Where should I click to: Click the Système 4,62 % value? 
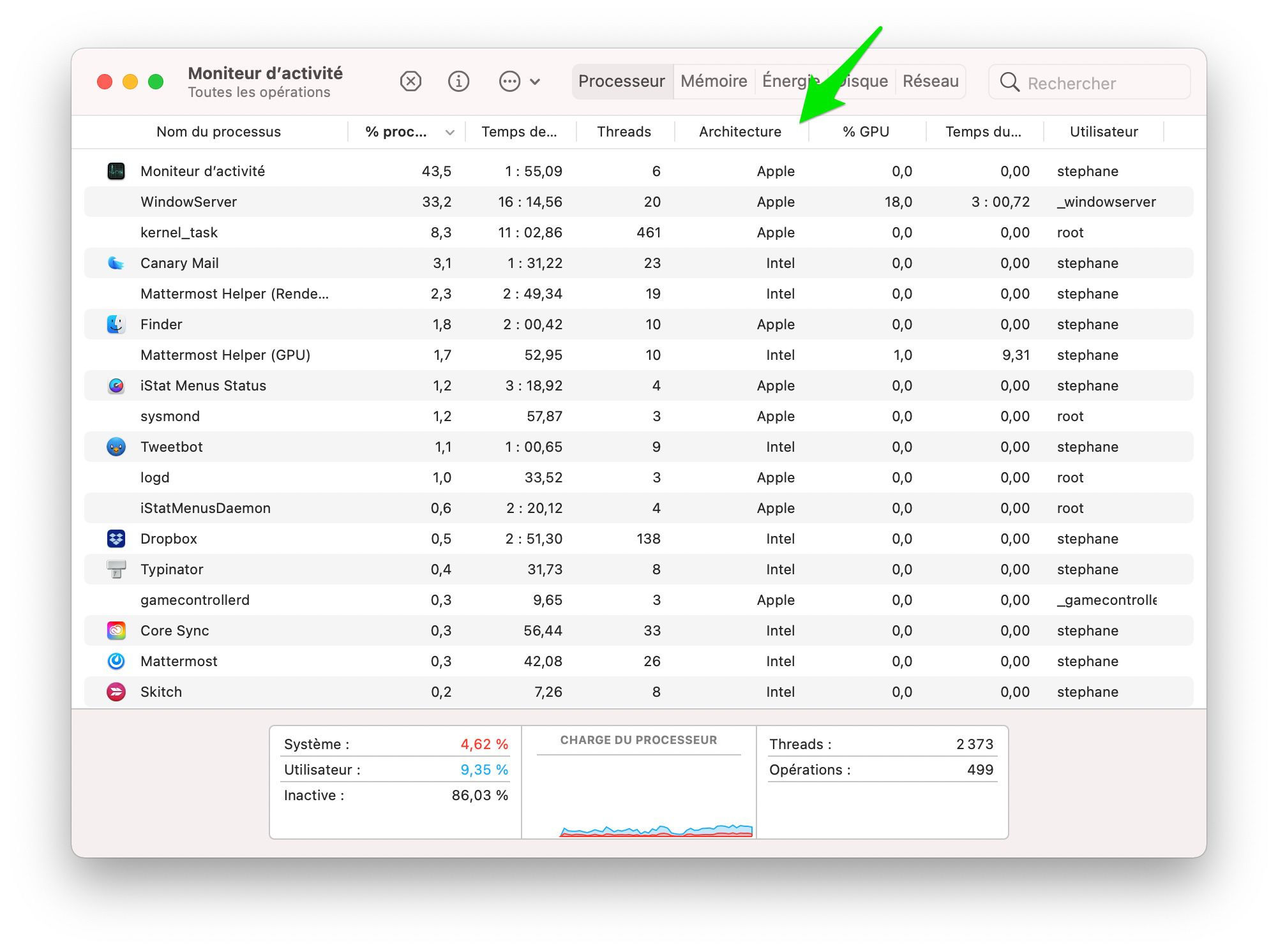pos(485,744)
